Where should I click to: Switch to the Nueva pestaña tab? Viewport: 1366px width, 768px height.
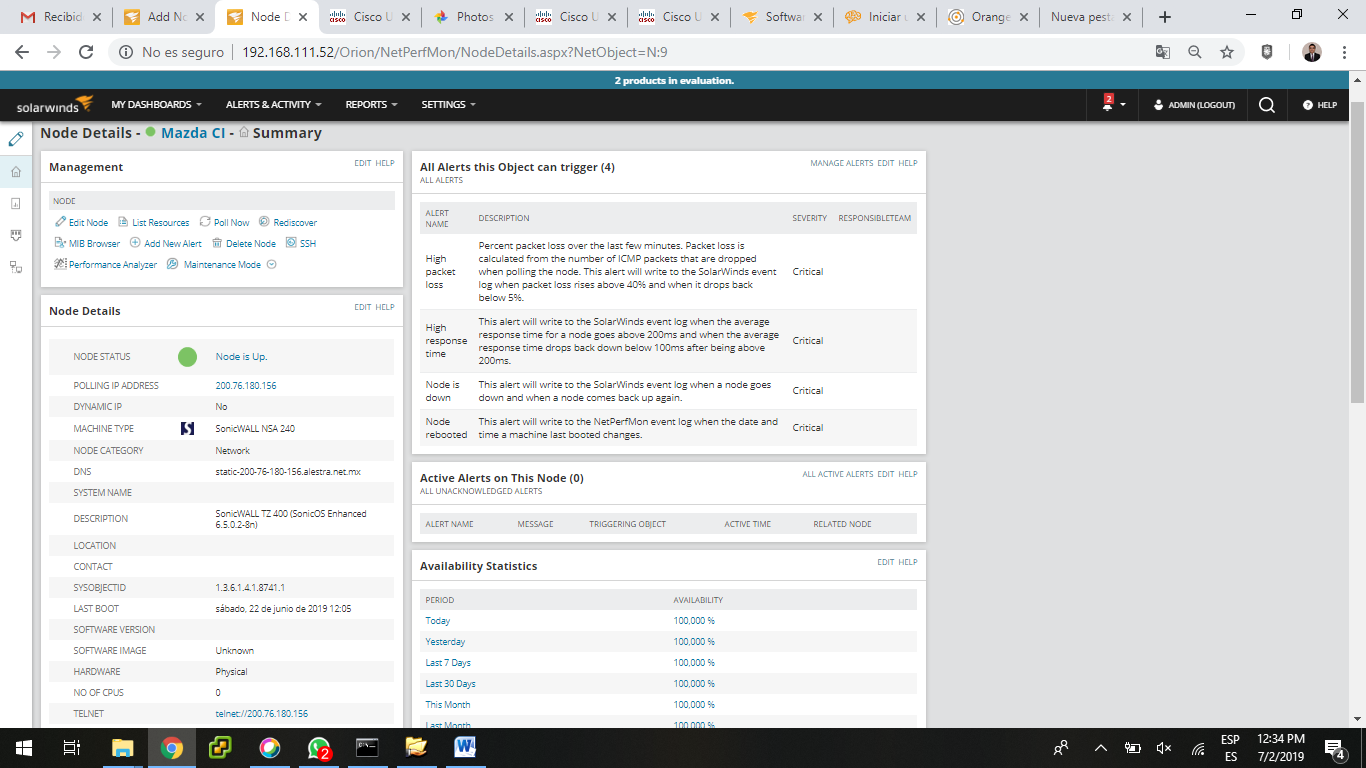coord(1090,17)
